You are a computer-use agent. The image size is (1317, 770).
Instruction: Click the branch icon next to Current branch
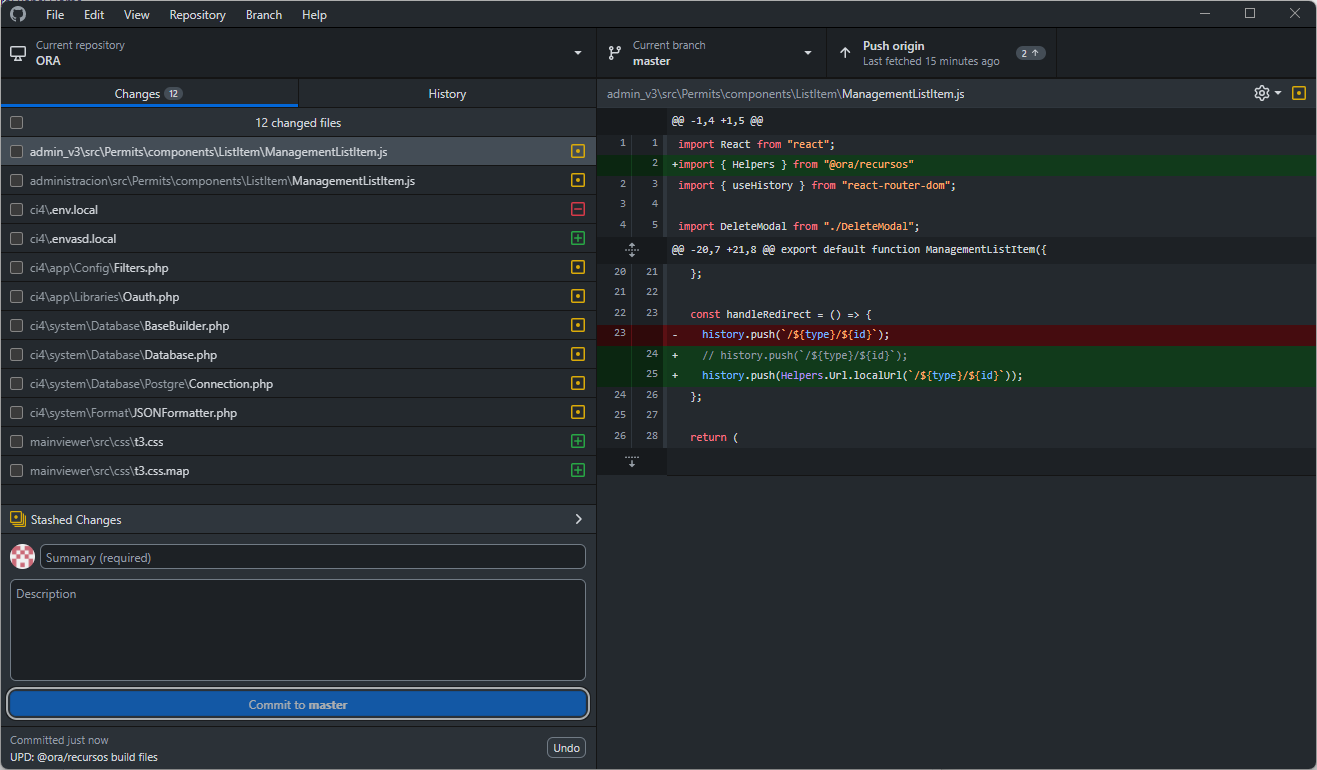click(615, 53)
